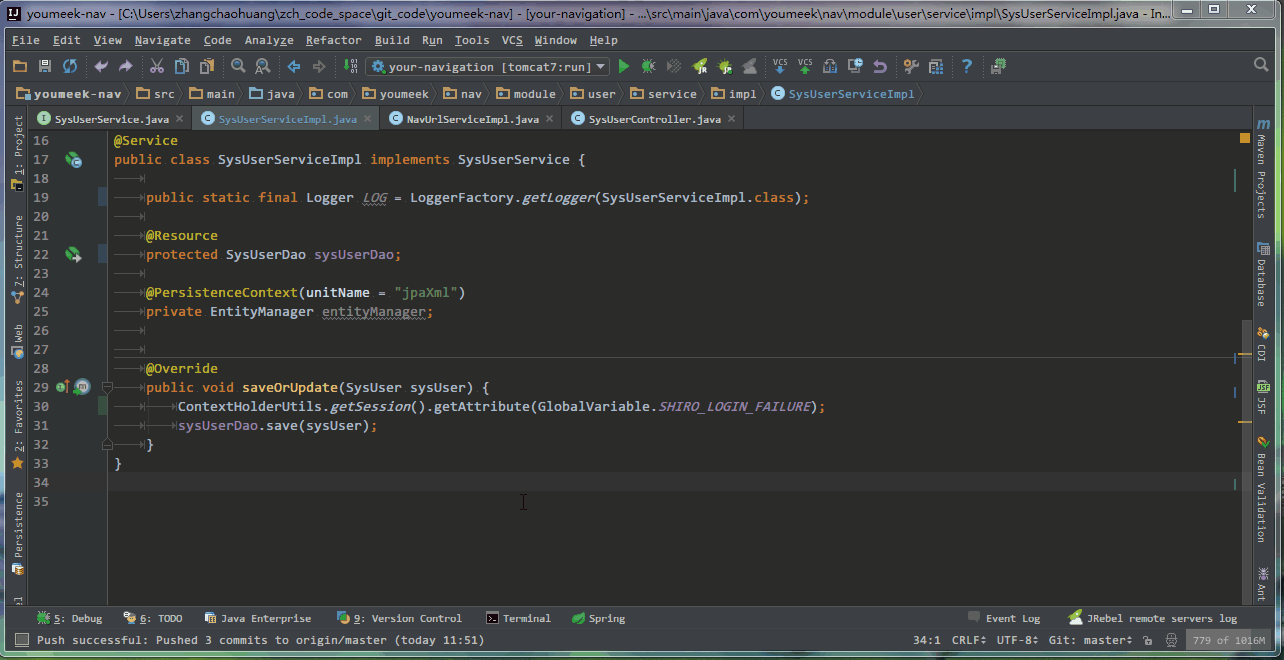Open the Terminal tool window button
This screenshot has width=1284, height=660.
[x=518, y=618]
